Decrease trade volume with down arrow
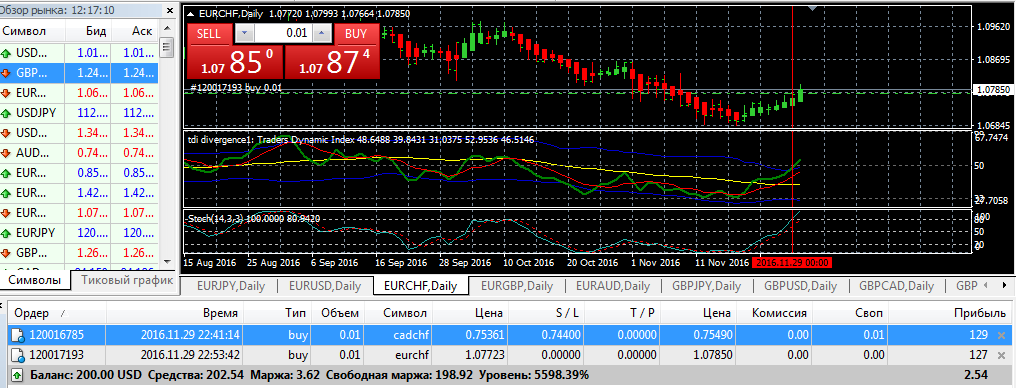1016x388 pixels. pos(244,33)
